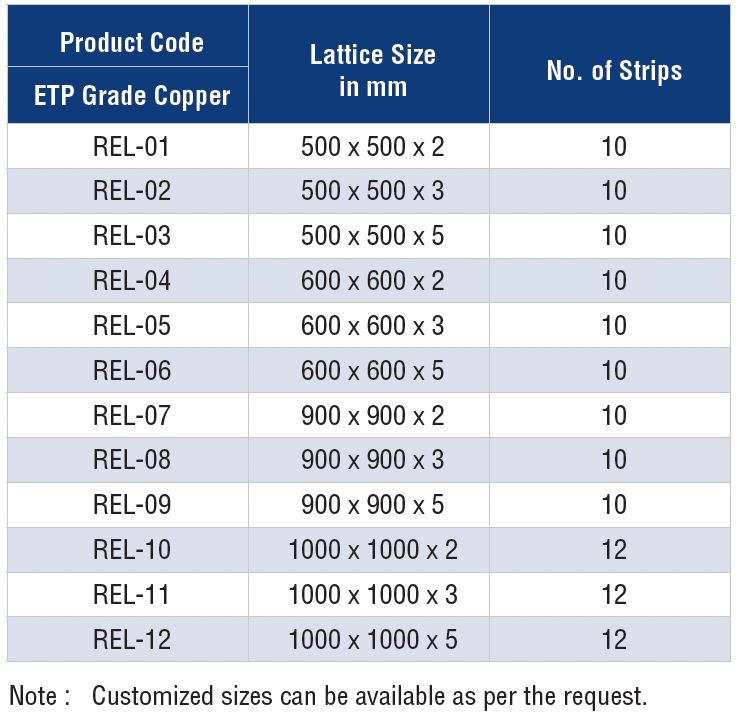Click the Product Code column header
This screenshot has width=738, height=716.
[131, 43]
